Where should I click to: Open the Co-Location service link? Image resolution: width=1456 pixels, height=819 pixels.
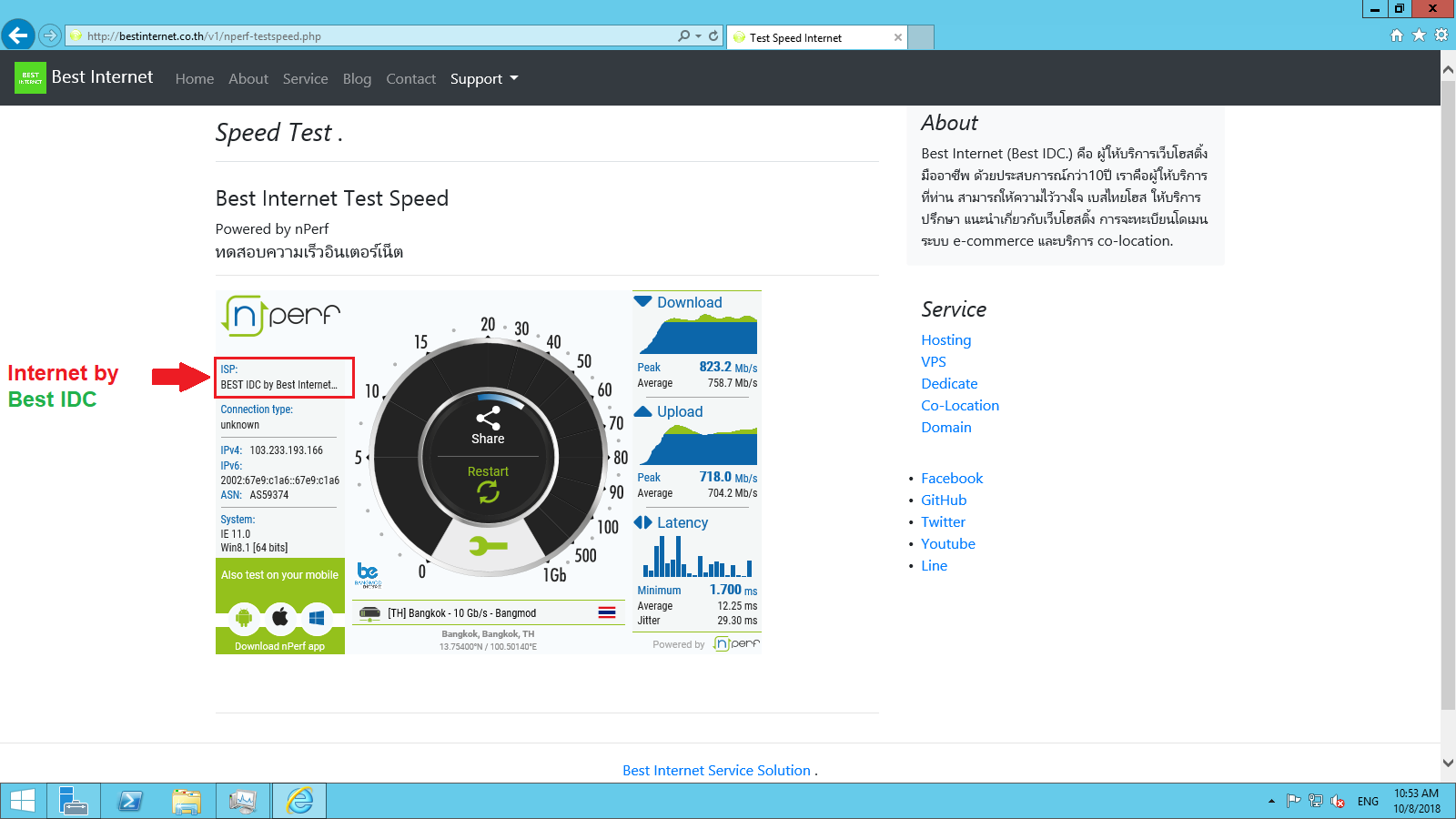pyautogui.click(x=960, y=405)
